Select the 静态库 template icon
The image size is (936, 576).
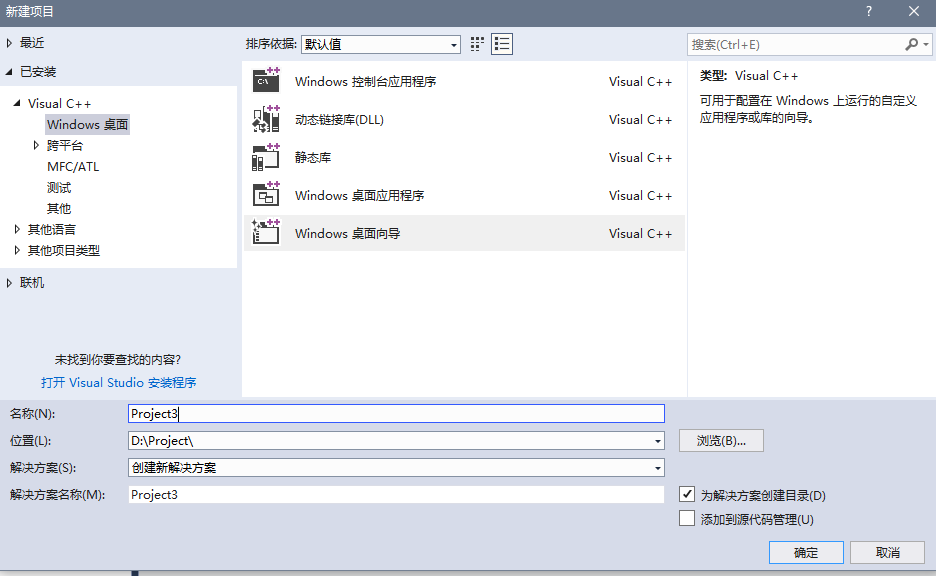tap(267, 157)
